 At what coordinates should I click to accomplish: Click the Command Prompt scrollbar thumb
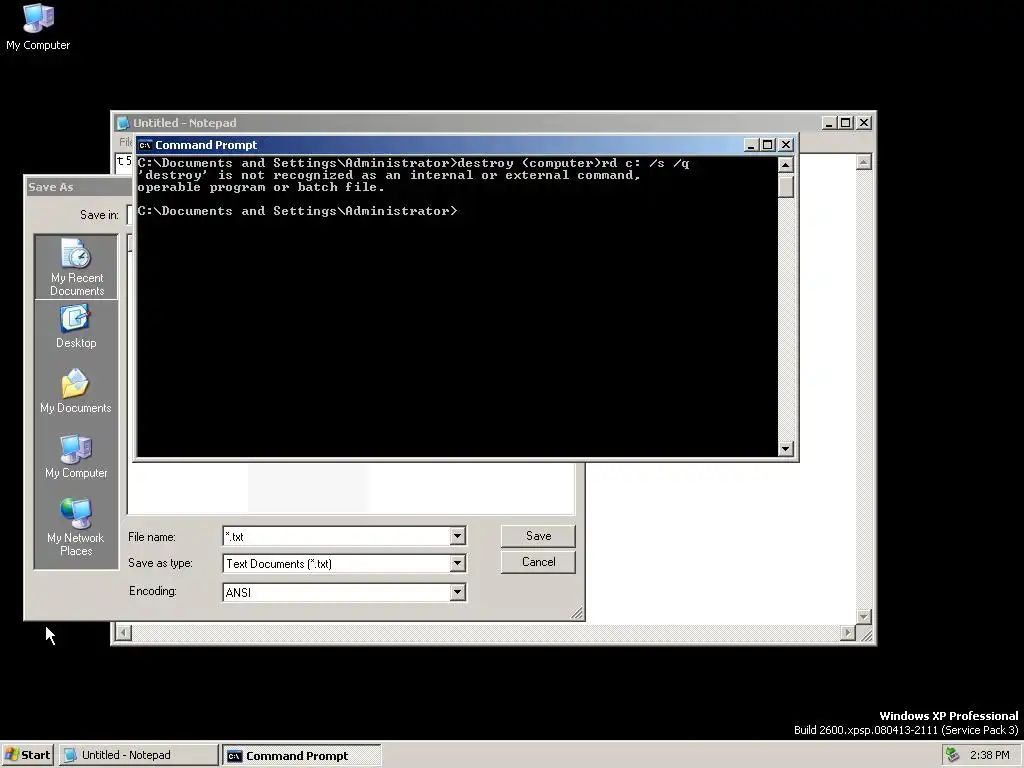[x=786, y=186]
